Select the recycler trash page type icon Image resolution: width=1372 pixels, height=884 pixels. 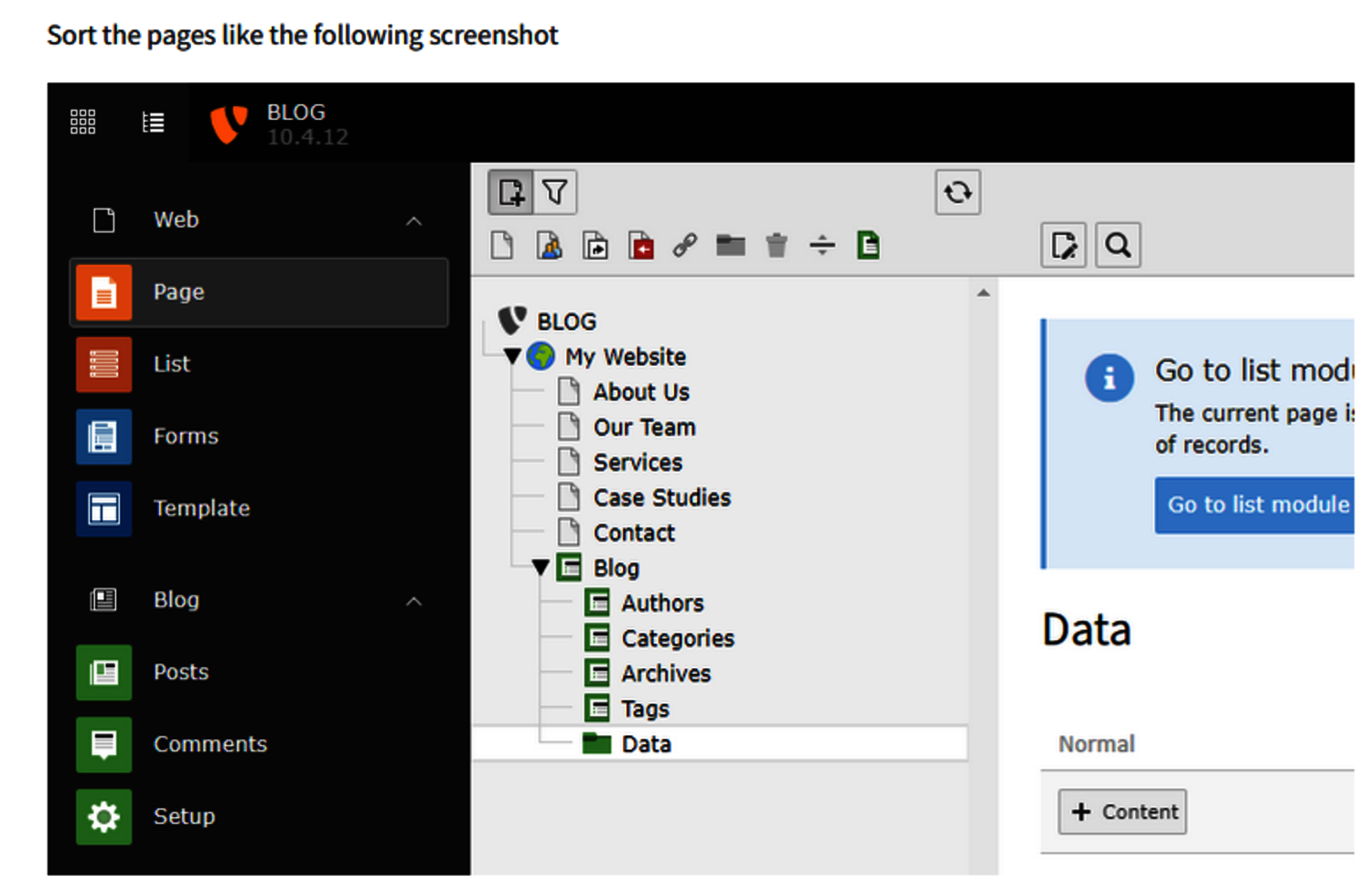pos(777,246)
